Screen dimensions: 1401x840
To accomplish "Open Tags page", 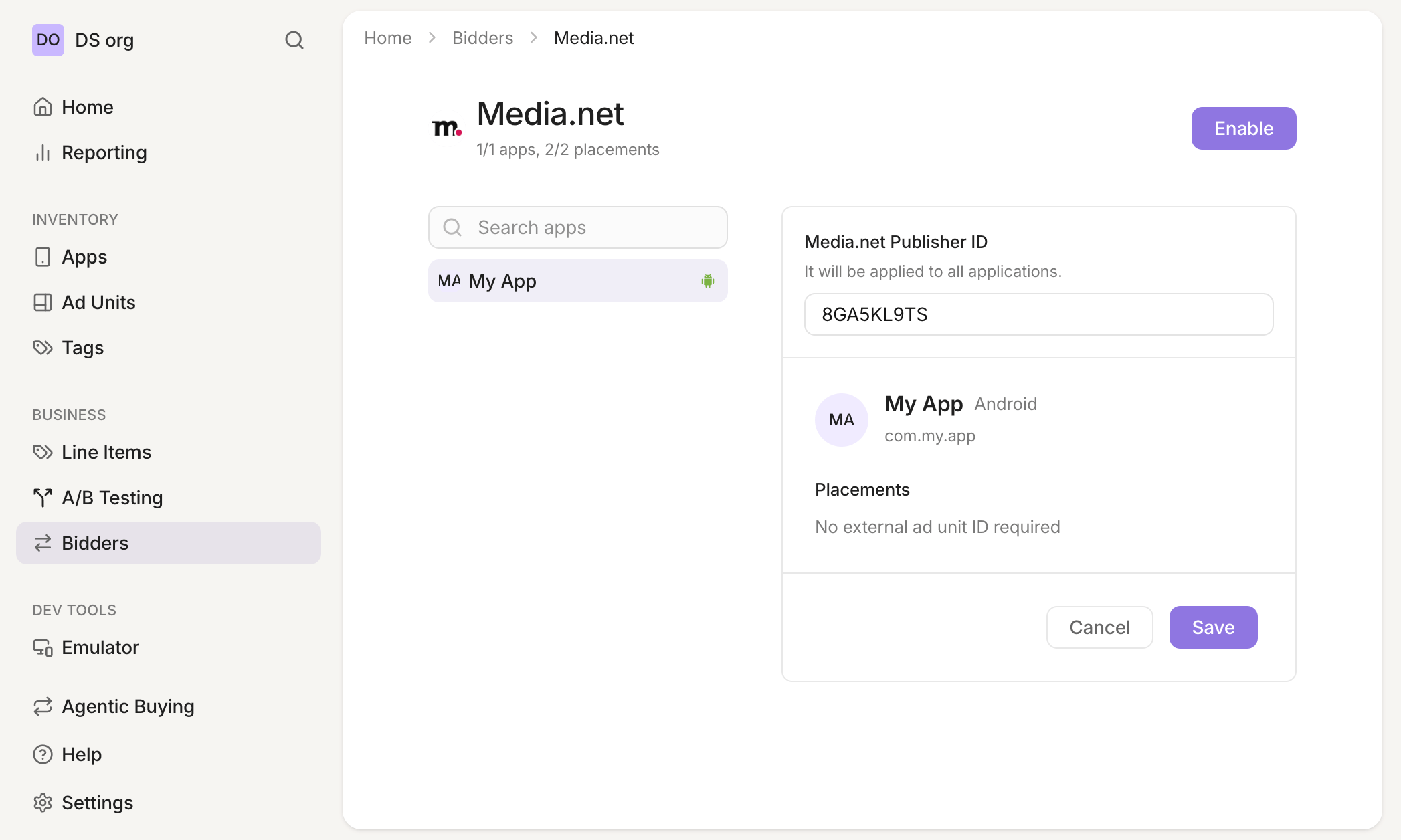I will click(x=169, y=348).
